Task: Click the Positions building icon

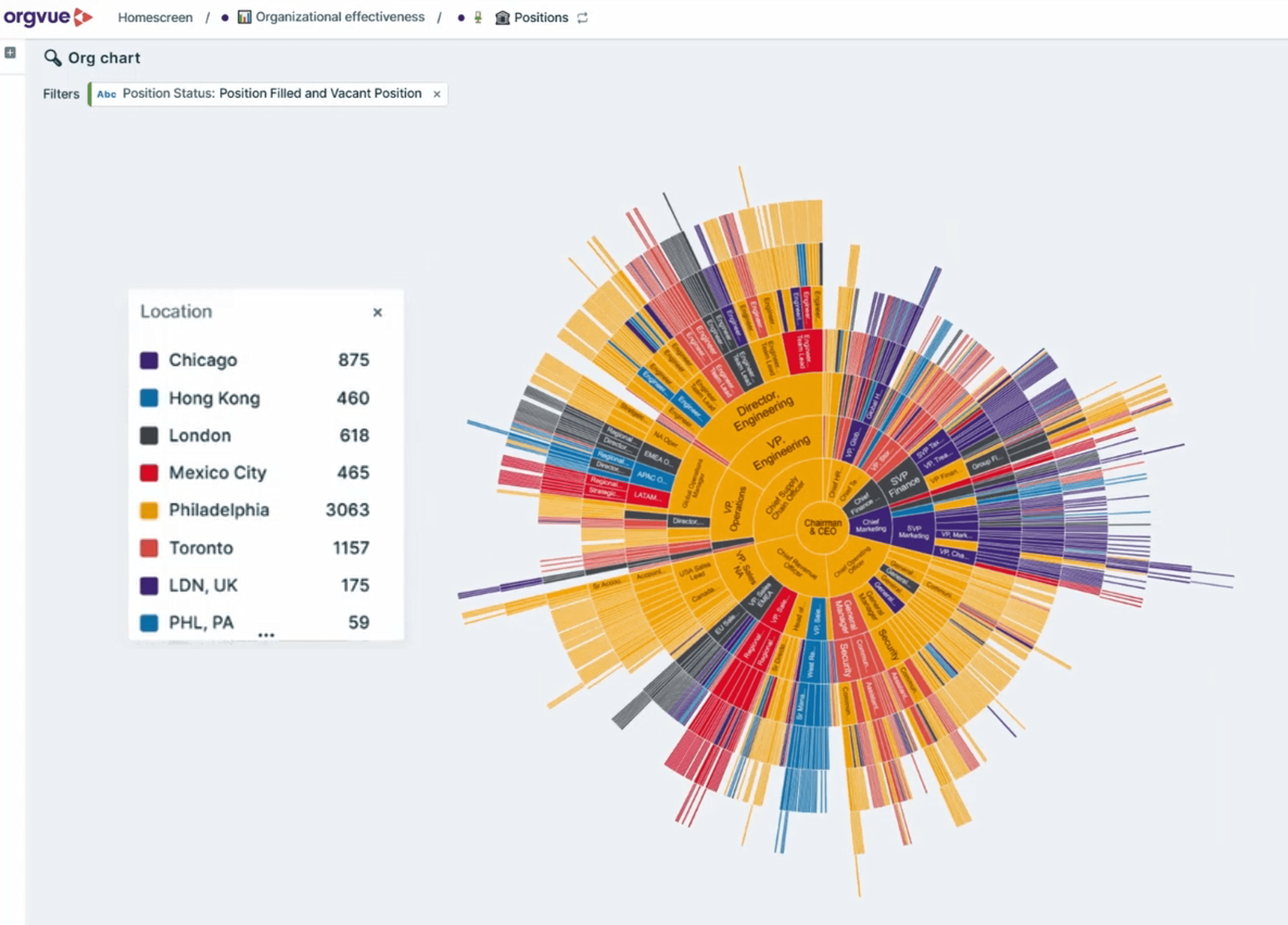Action: 502,18
